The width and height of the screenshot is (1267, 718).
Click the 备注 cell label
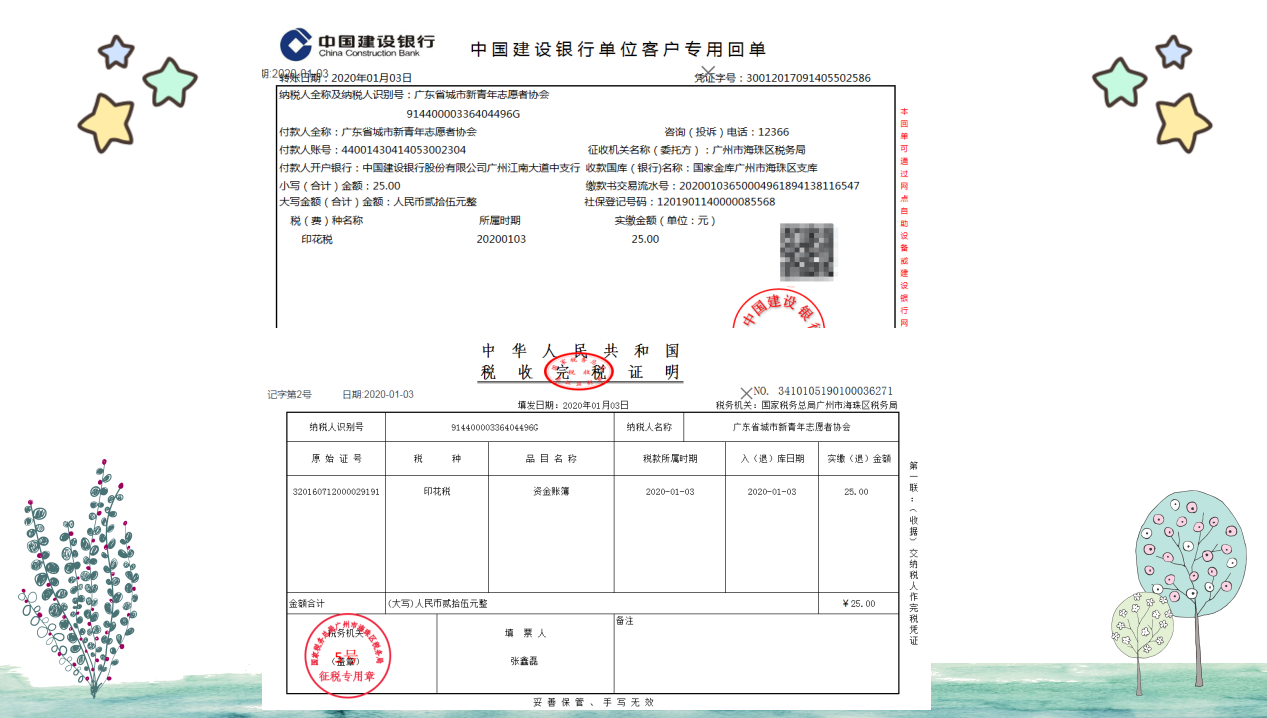point(625,621)
